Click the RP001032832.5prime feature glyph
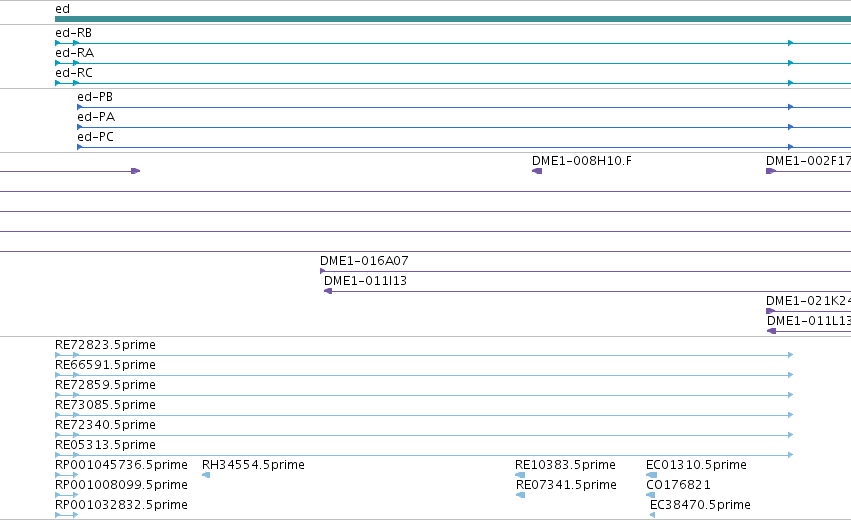The image size is (851, 520). tap(67, 515)
